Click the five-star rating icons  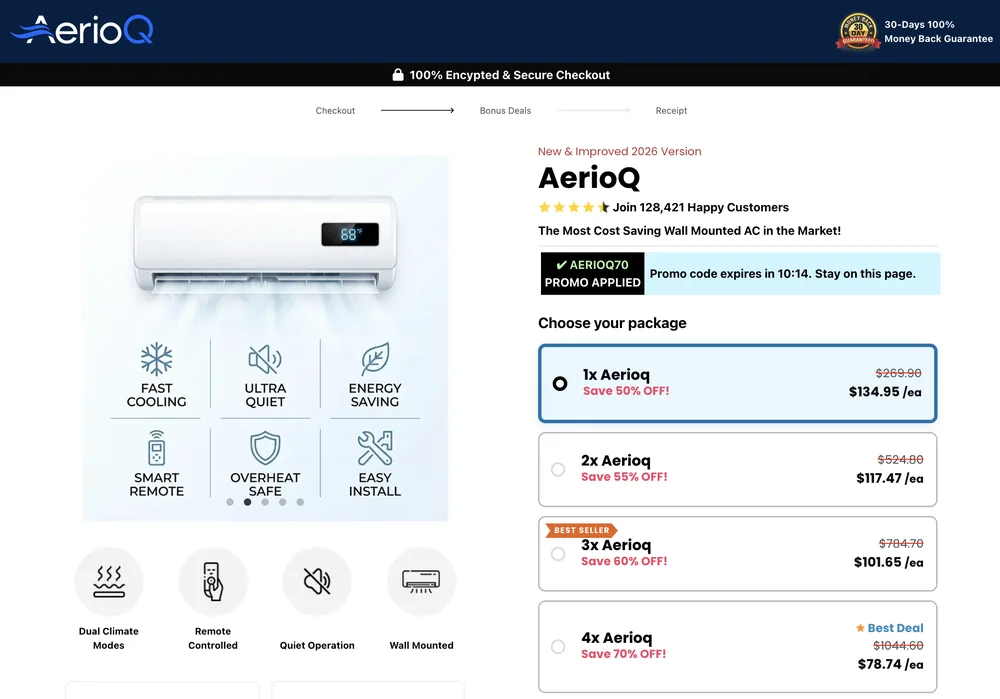click(573, 207)
